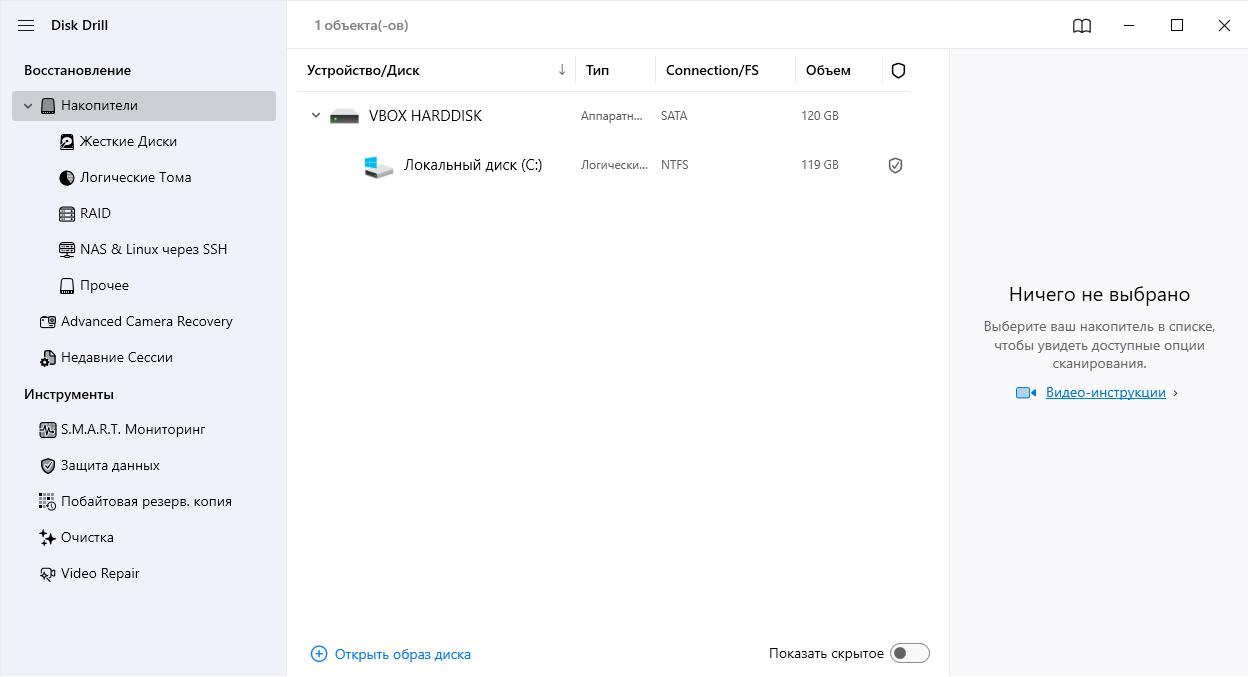1248x677 pixels.
Task: Click the book help icon in title bar
Action: 1081,26
